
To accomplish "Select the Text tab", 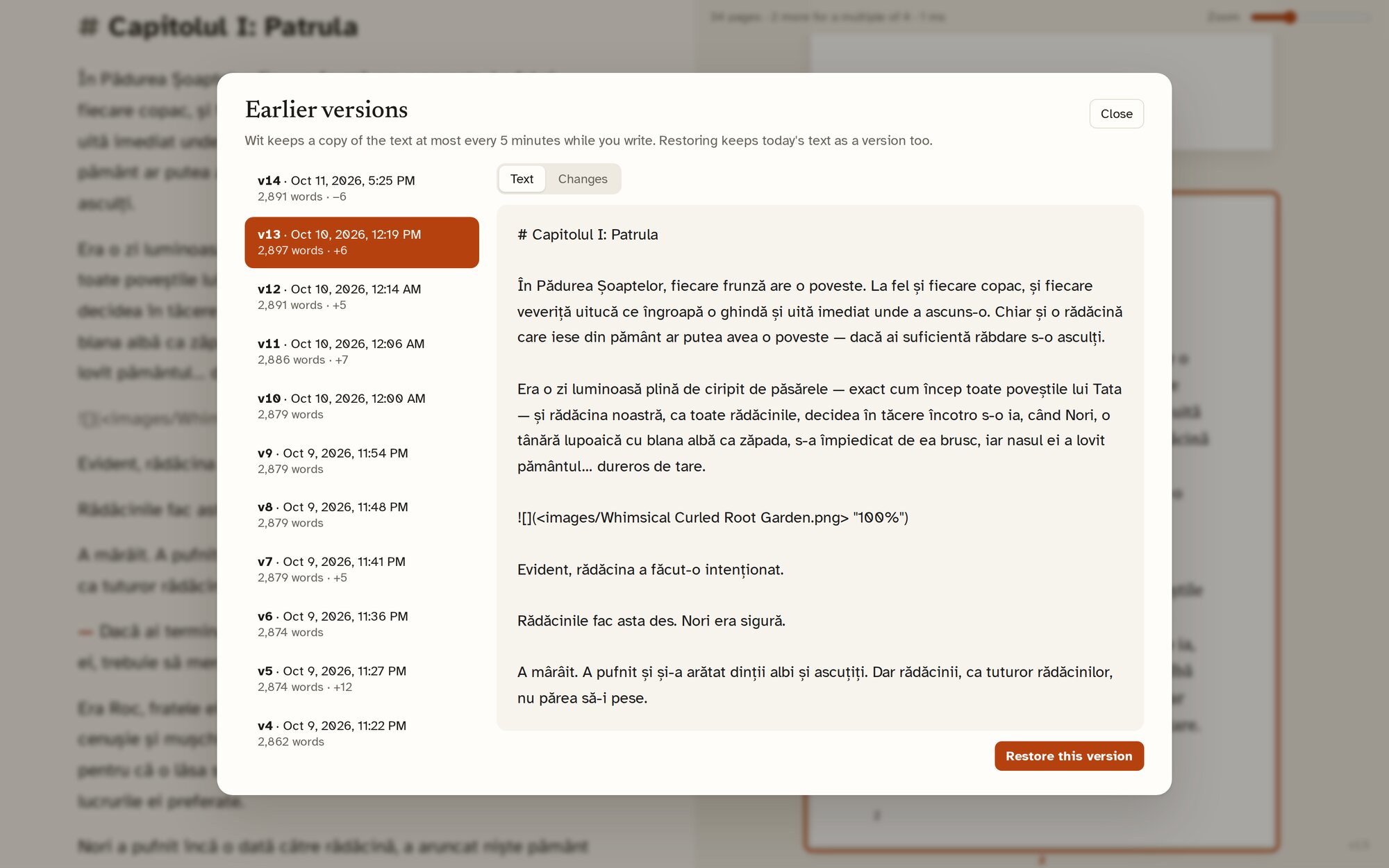I will [x=522, y=179].
